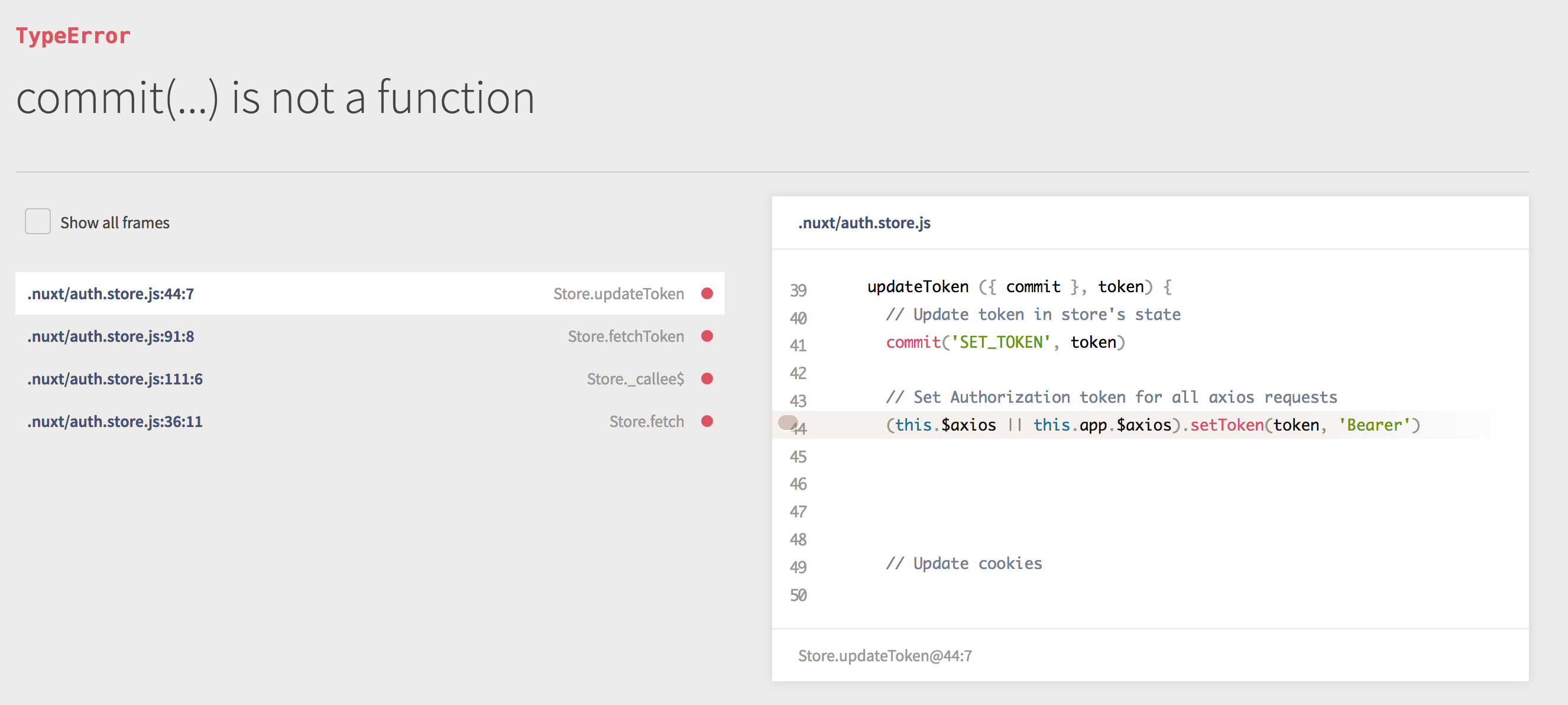Click the Store.fetchToken method label

point(625,336)
